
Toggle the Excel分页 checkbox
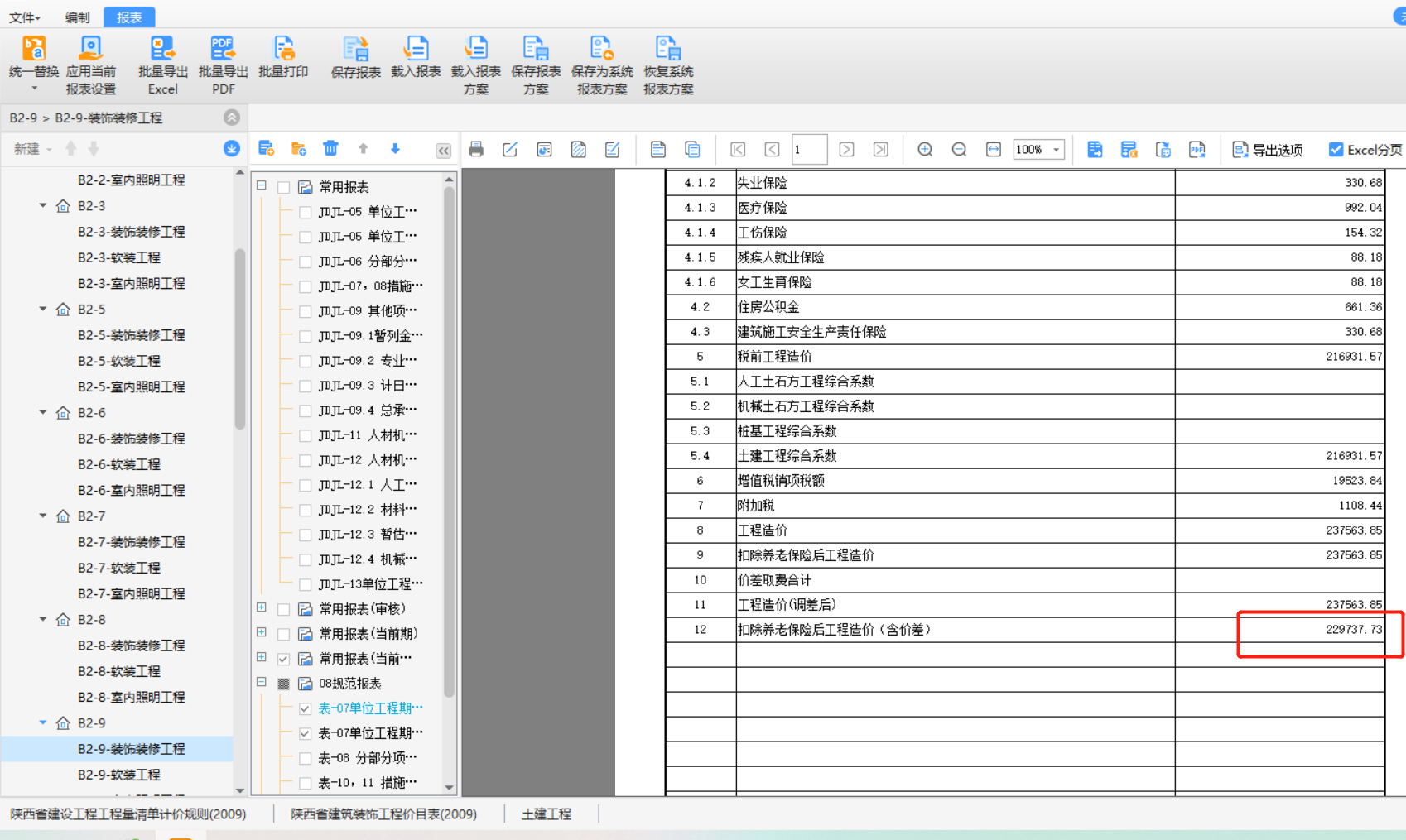click(x=1336, y=150)
